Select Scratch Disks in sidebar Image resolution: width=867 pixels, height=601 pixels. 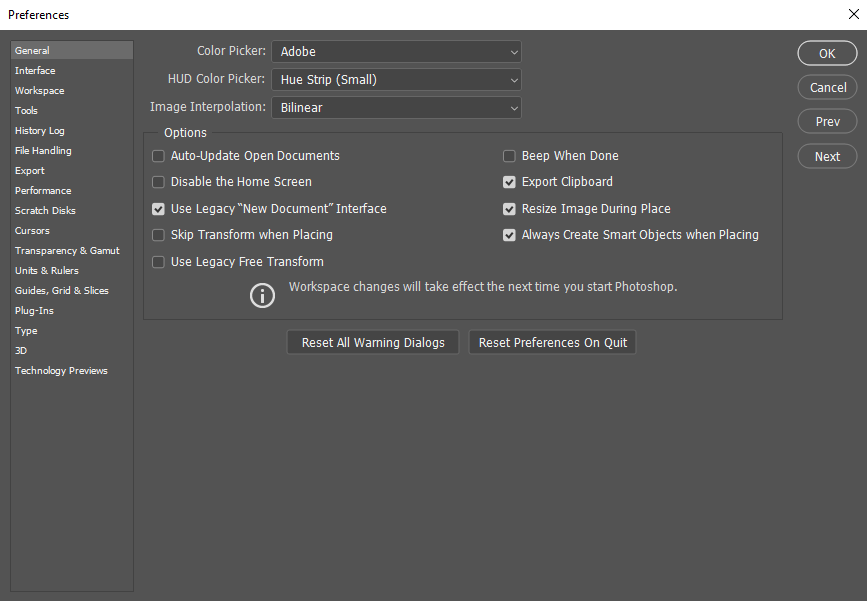click(x=45, y=211)
